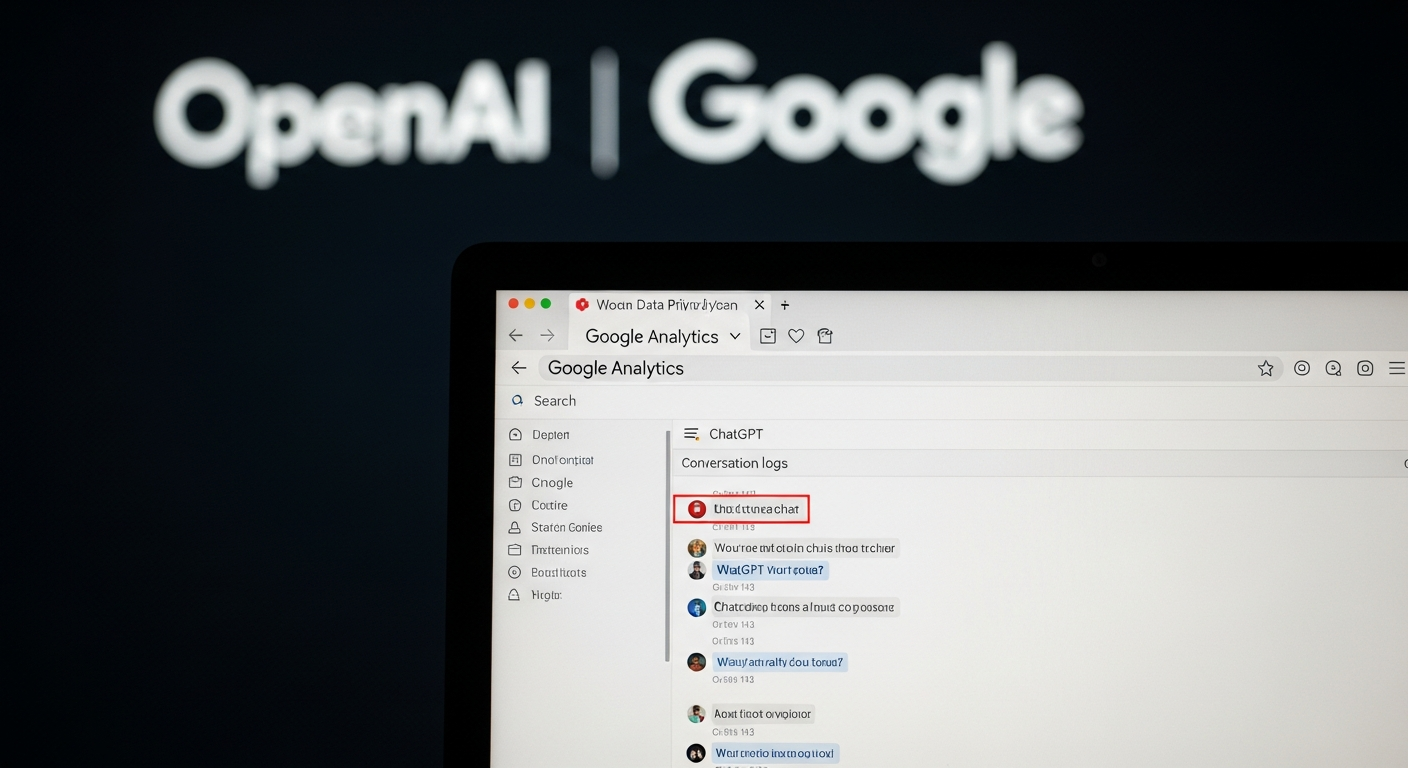Click the clipboard icon right of heart icon
Image resolution: width=1408 pixels, height=768 pixels.
point(825,336)
